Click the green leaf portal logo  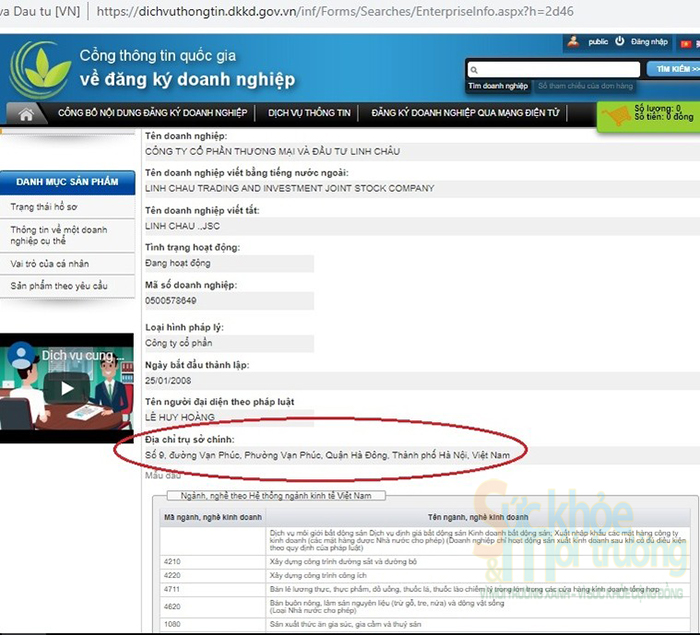(40, 69)
